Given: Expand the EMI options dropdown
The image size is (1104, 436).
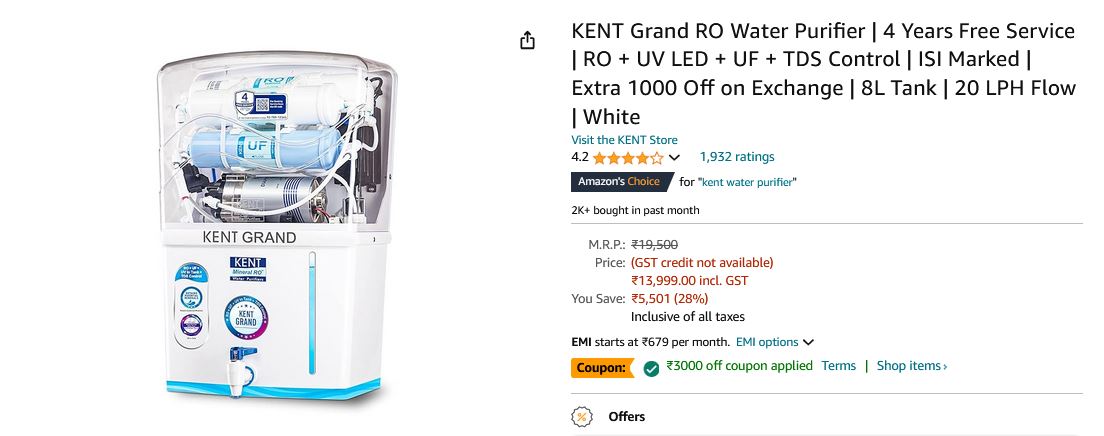Looking at the screenshot, I should (x=774, y=342).
